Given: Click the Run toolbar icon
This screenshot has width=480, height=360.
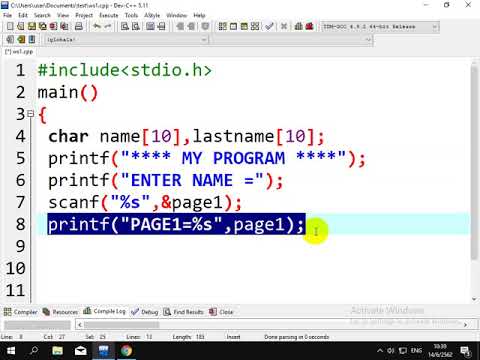Looking at the screenshot, I should [233, 26].
